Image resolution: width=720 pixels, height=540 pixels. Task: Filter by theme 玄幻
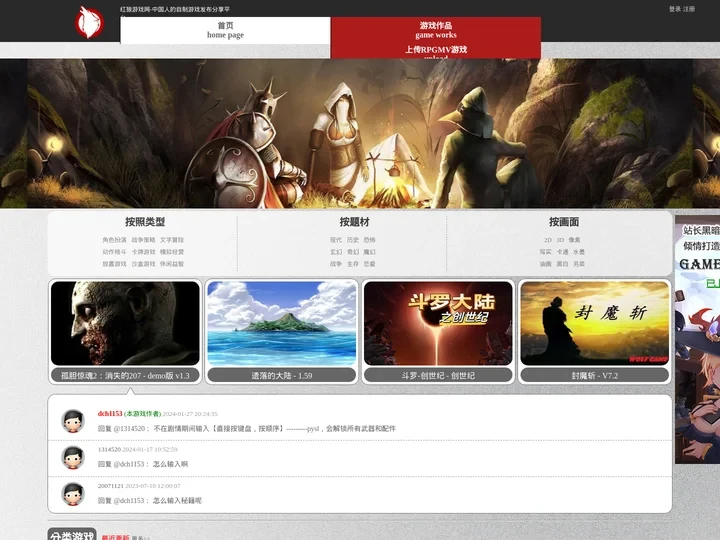(336, 252)
